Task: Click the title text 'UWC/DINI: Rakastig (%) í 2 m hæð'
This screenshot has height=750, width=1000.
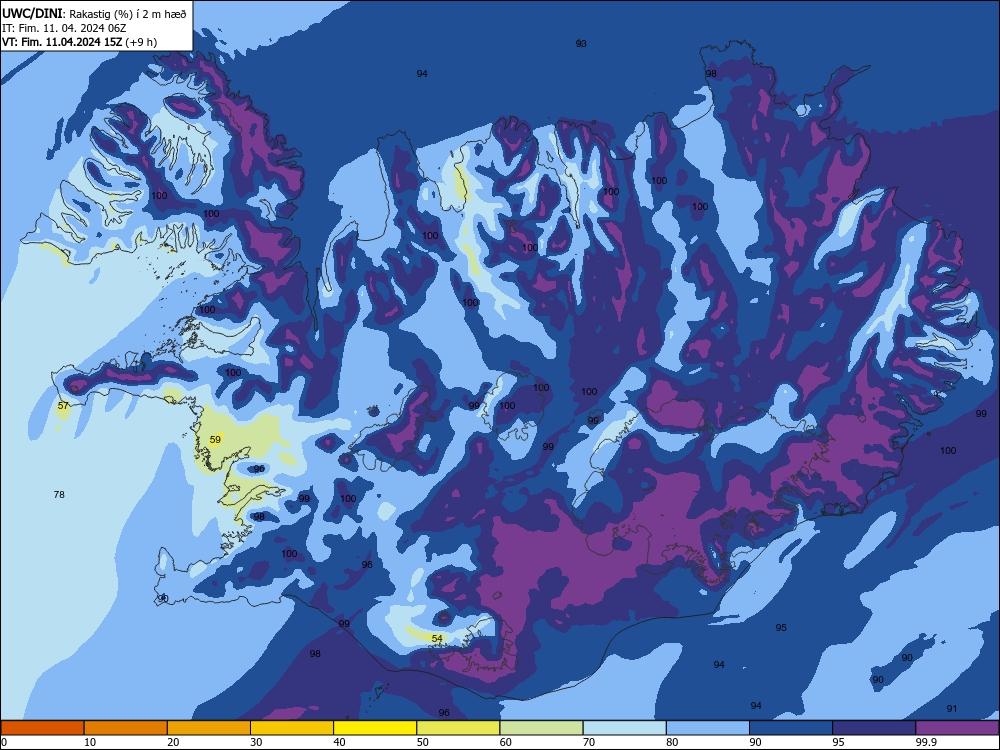Action: tap(94, 13)
